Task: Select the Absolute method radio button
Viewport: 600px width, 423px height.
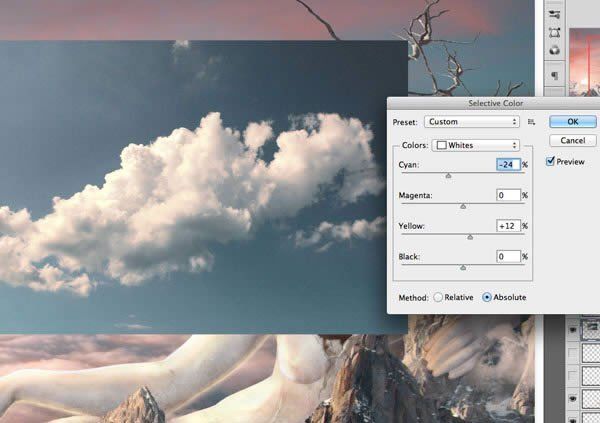Action: 486,297
